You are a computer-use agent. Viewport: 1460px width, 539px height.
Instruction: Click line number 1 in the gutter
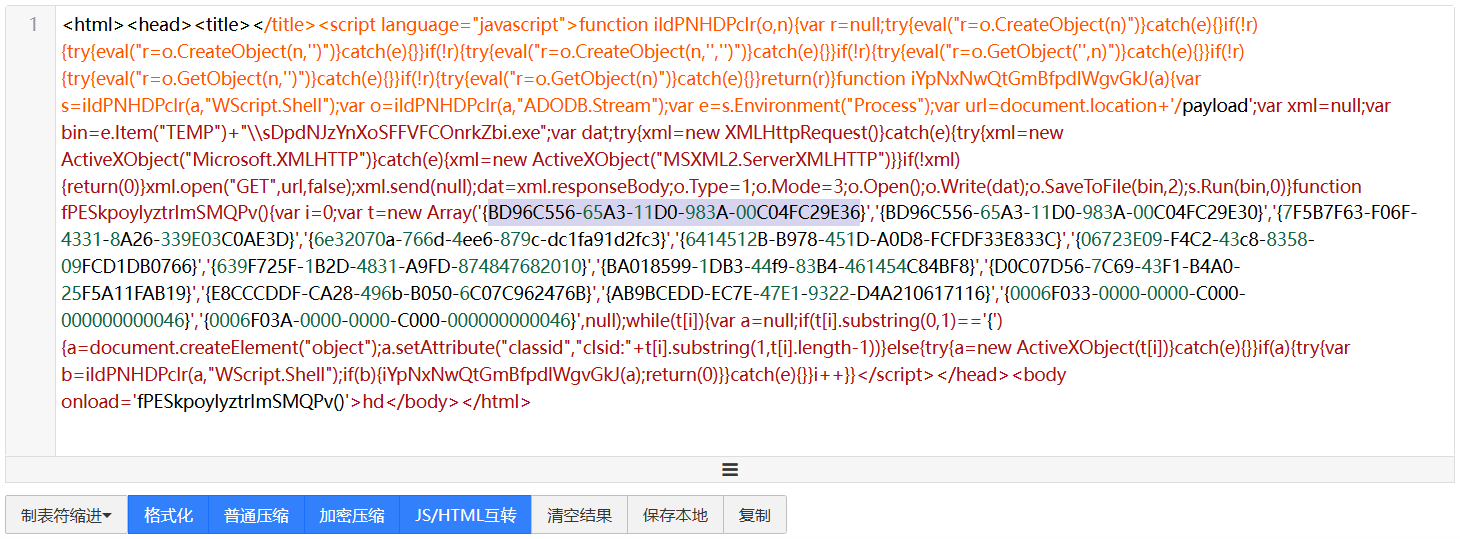[x=33, y=24]
